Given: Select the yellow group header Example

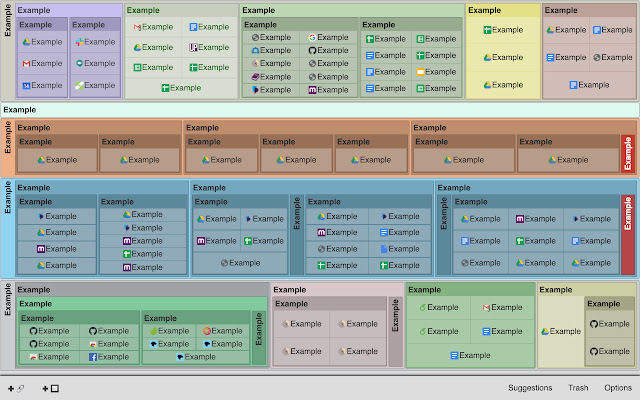Looking at the screenshot, I should pyautogui.click(x=484, y=10).
